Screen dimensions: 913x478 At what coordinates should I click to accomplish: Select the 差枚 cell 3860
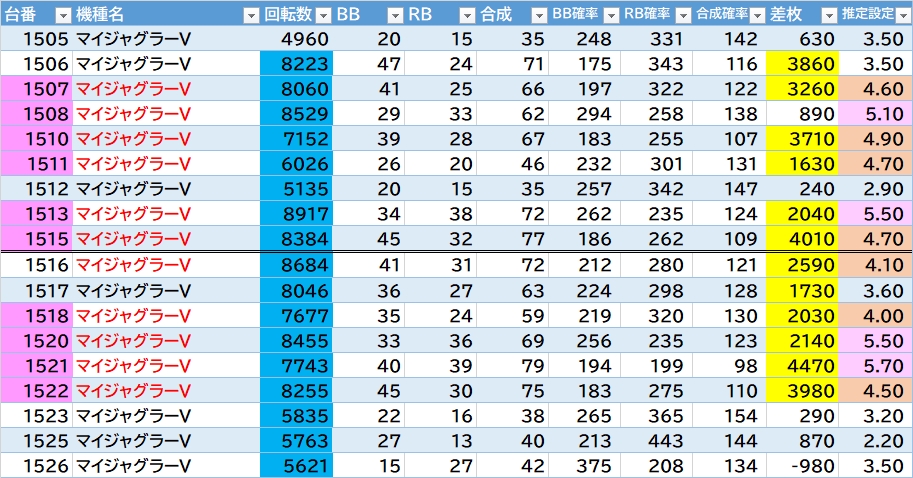(x=802, y=63)
